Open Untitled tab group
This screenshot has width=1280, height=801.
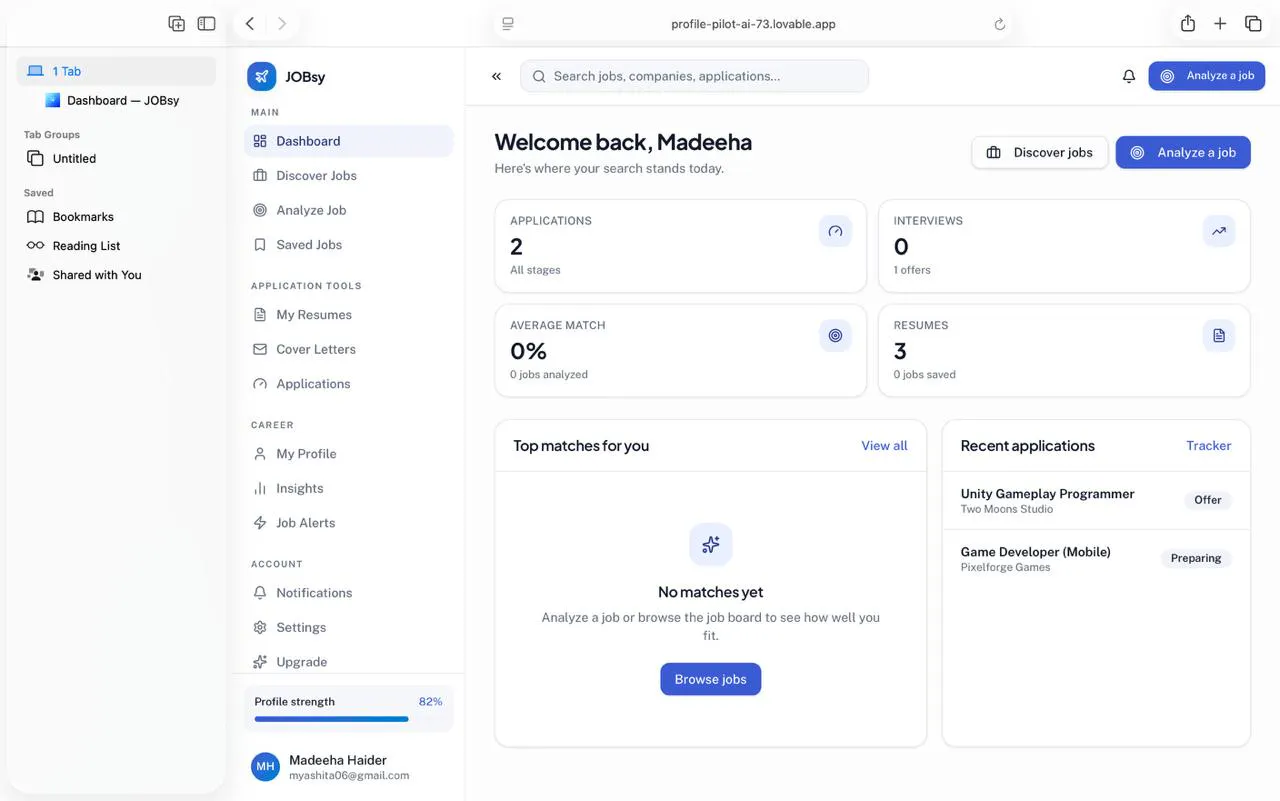(116, 159)
